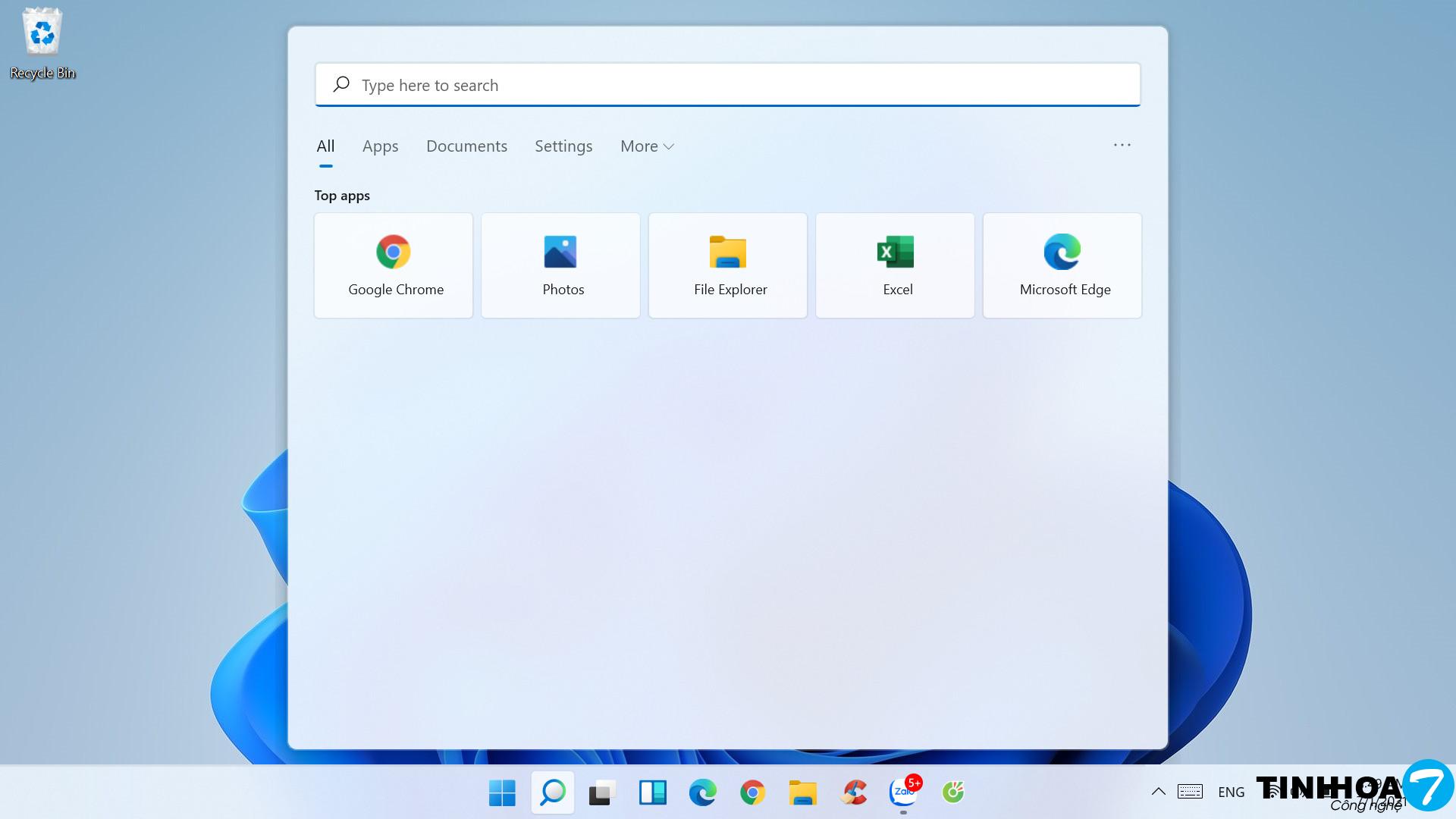The height and width of the screenshot is (819, 1456).
Task: Switch to the Apps search tab
Action: click(380, 146)
